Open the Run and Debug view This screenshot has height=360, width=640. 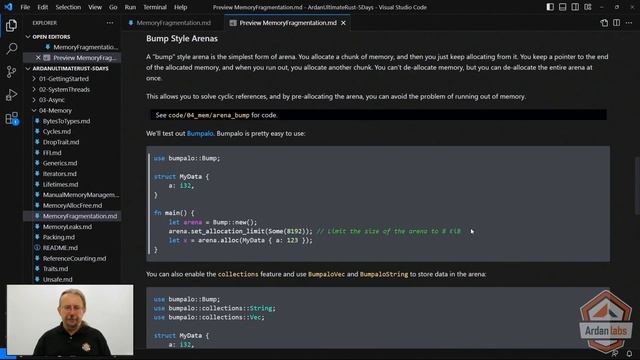[11, 95]
